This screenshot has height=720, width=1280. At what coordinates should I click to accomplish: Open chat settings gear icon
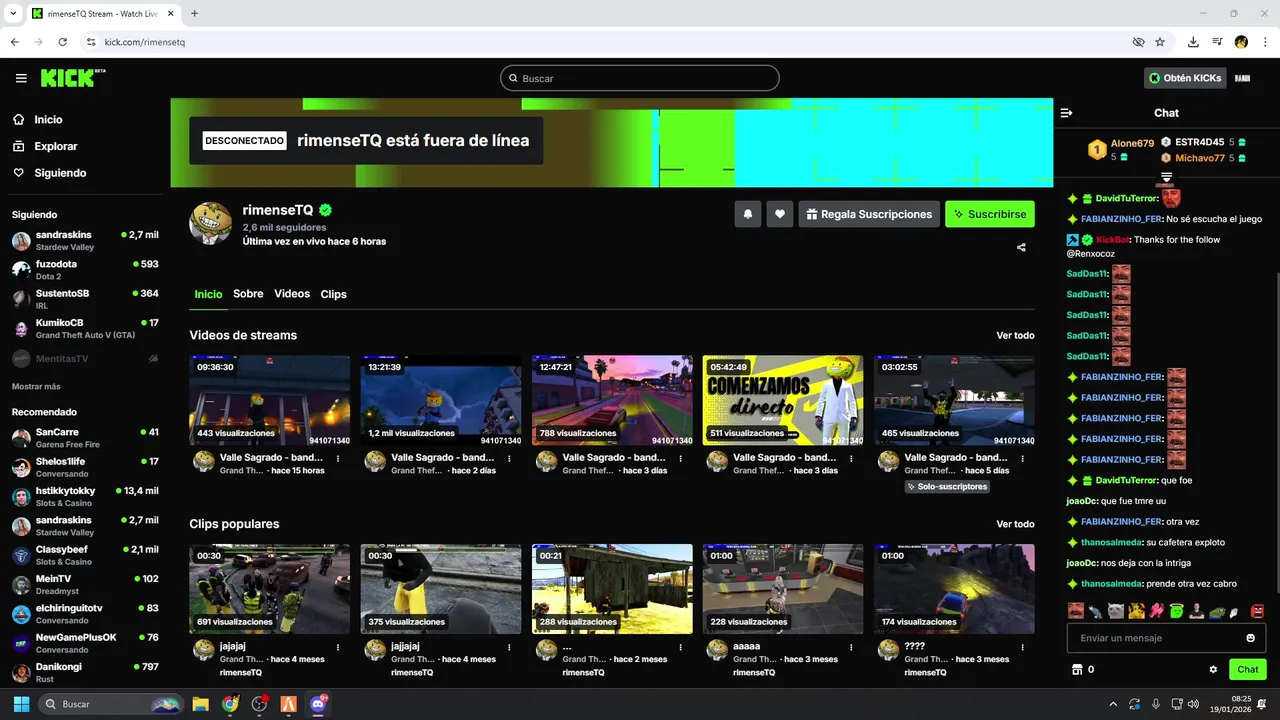1213,670
